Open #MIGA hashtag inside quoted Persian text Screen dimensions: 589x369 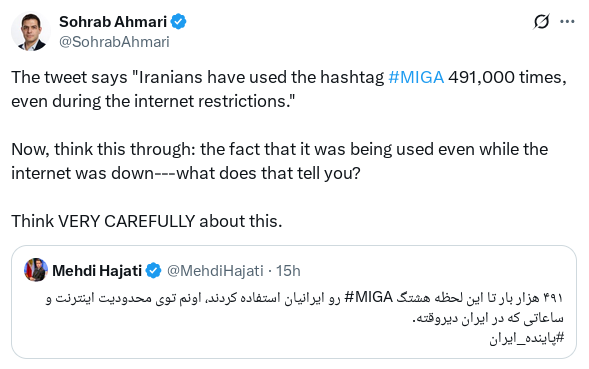[x=368, y=298]
